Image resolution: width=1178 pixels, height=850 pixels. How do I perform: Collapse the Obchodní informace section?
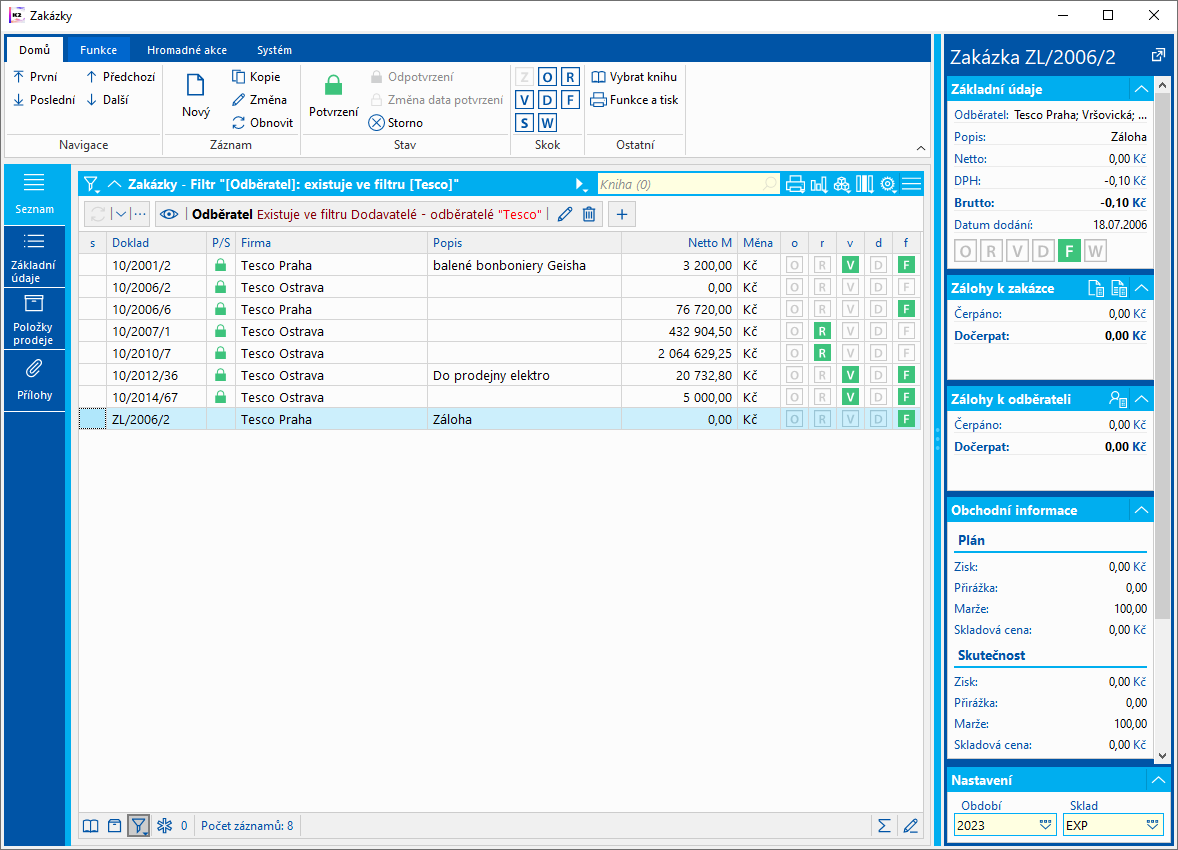click(x=1141, y=510)
